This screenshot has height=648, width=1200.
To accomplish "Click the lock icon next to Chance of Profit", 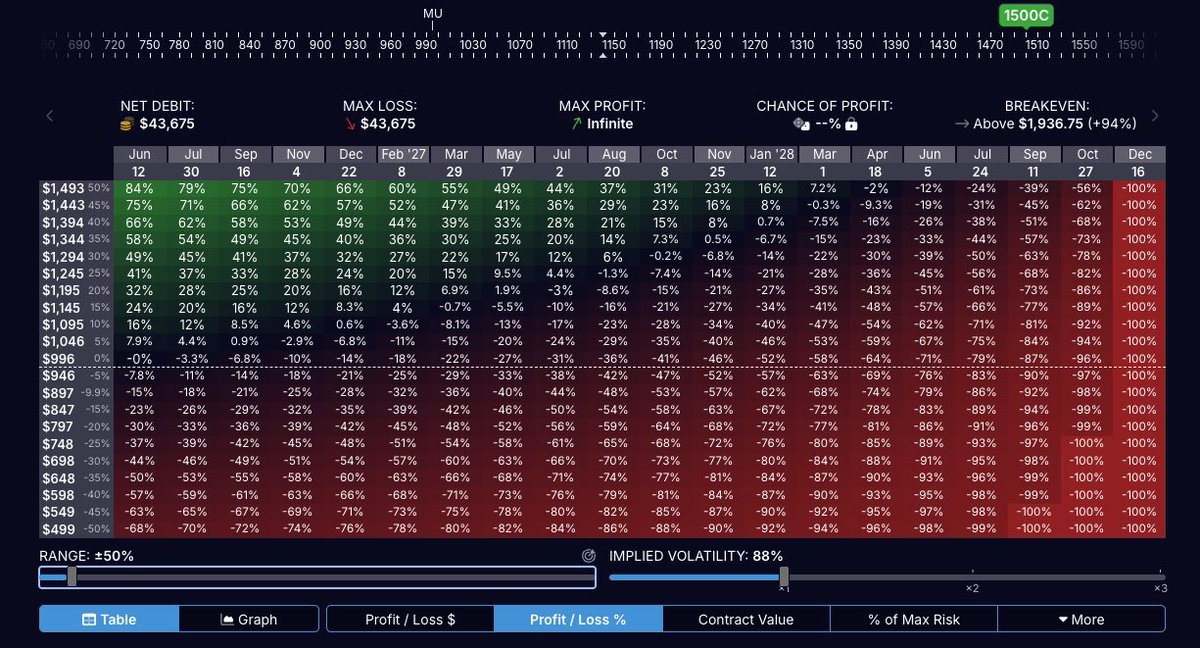I will click(x=852, y=124).
